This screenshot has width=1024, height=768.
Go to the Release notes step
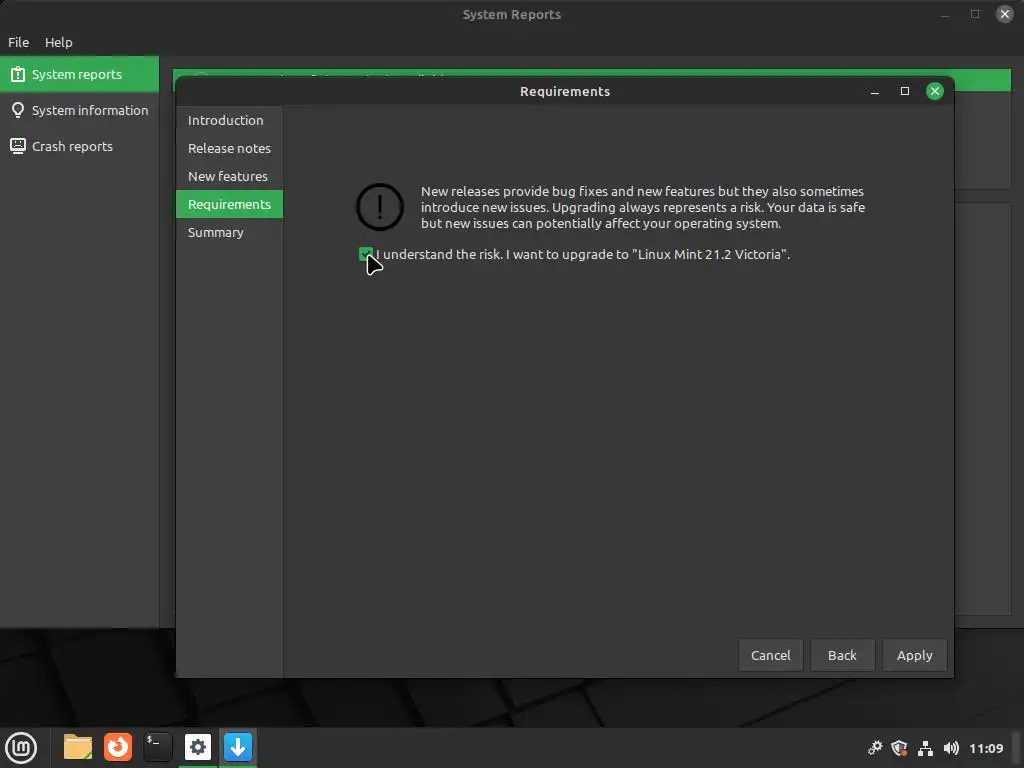pyautogui.click(x=229, y=148)
